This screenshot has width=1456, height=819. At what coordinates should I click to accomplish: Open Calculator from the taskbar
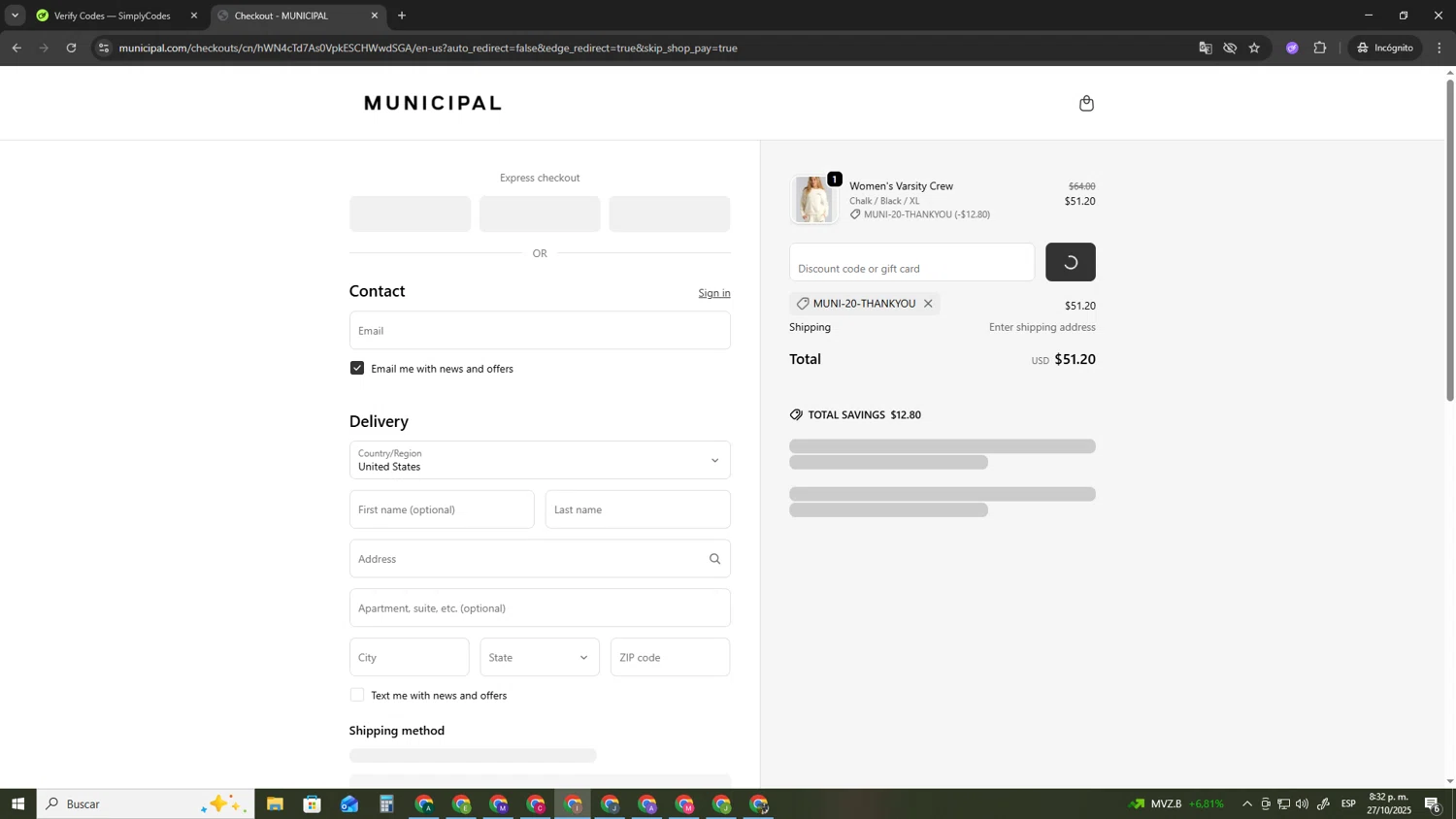click(386, 803)
